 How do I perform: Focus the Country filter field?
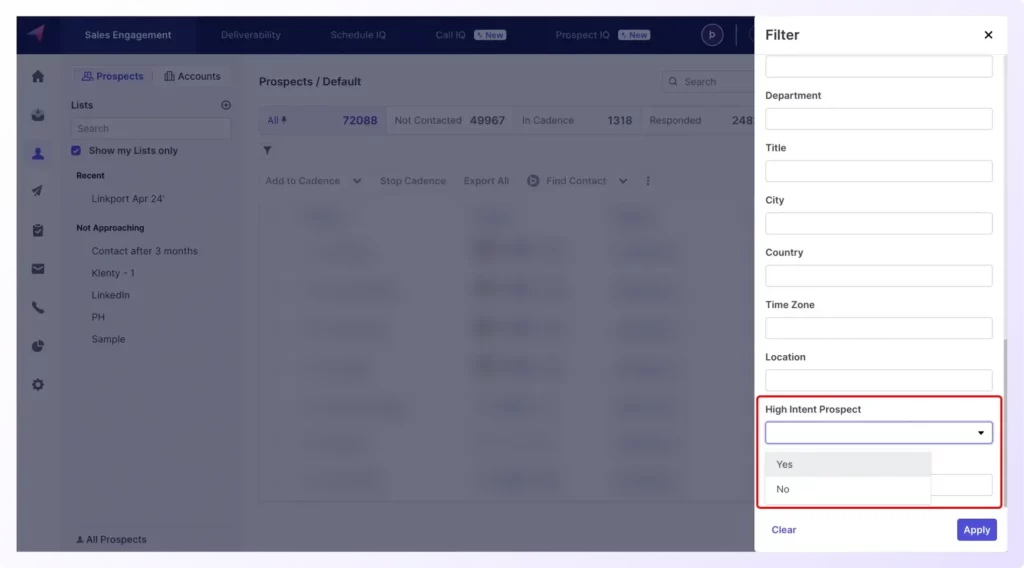(878, 276)
